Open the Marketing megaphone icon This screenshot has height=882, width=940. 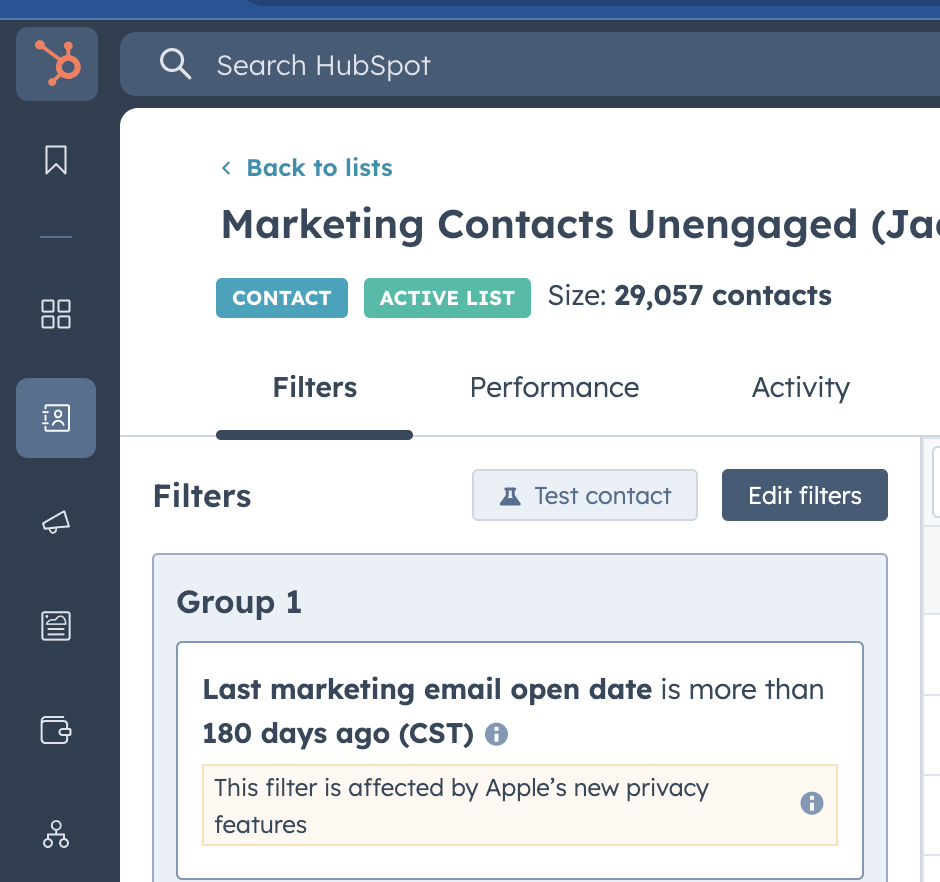[56, 522]
